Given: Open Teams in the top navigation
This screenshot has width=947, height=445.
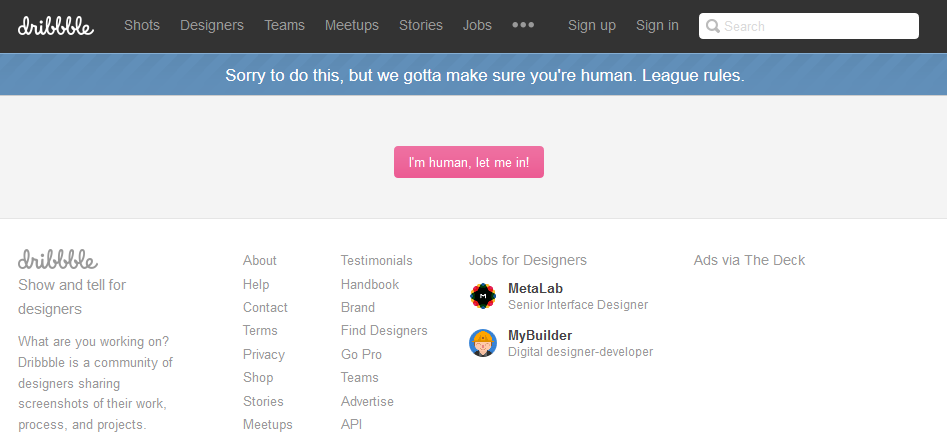Looking at the screenshot, I should click(285, 25).
